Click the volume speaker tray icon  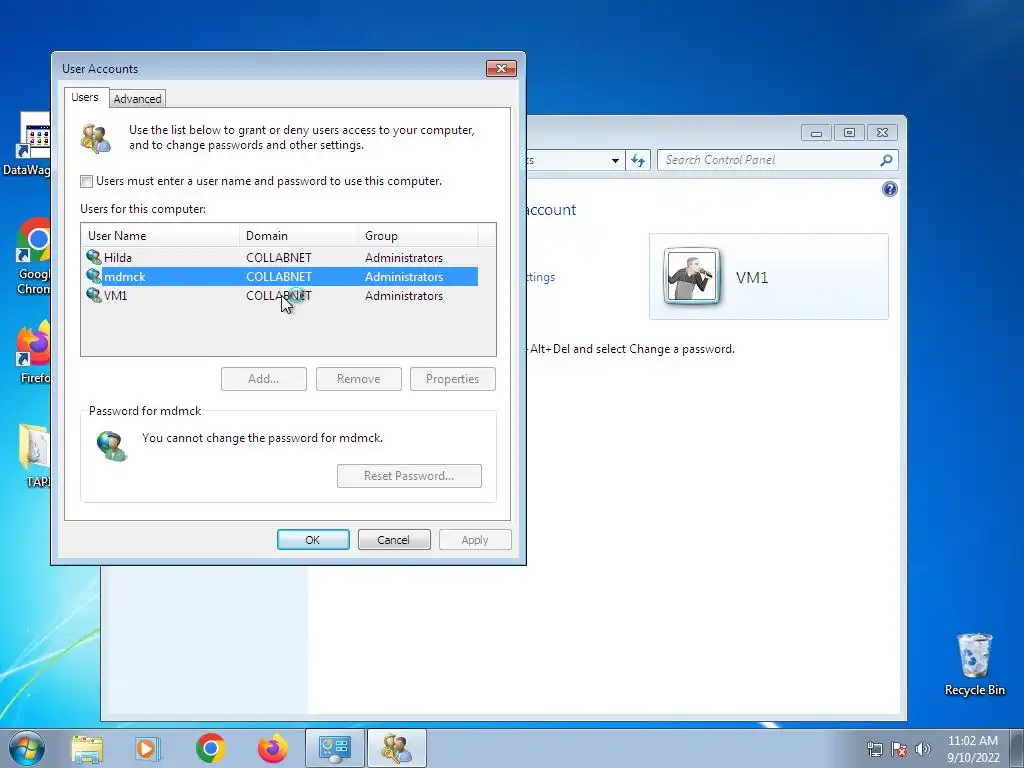(923, 749)
